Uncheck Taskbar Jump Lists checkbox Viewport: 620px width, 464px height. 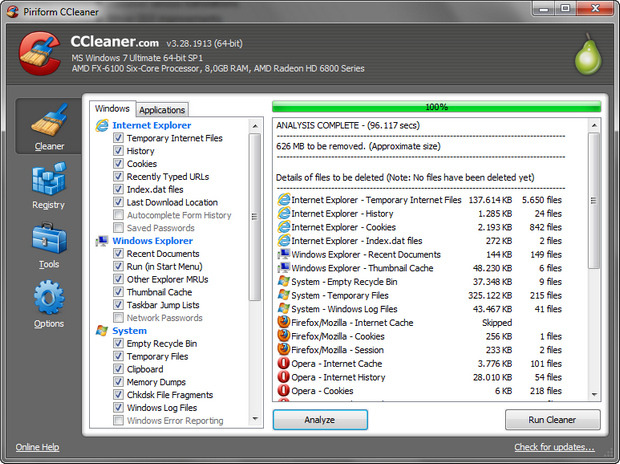118,305
